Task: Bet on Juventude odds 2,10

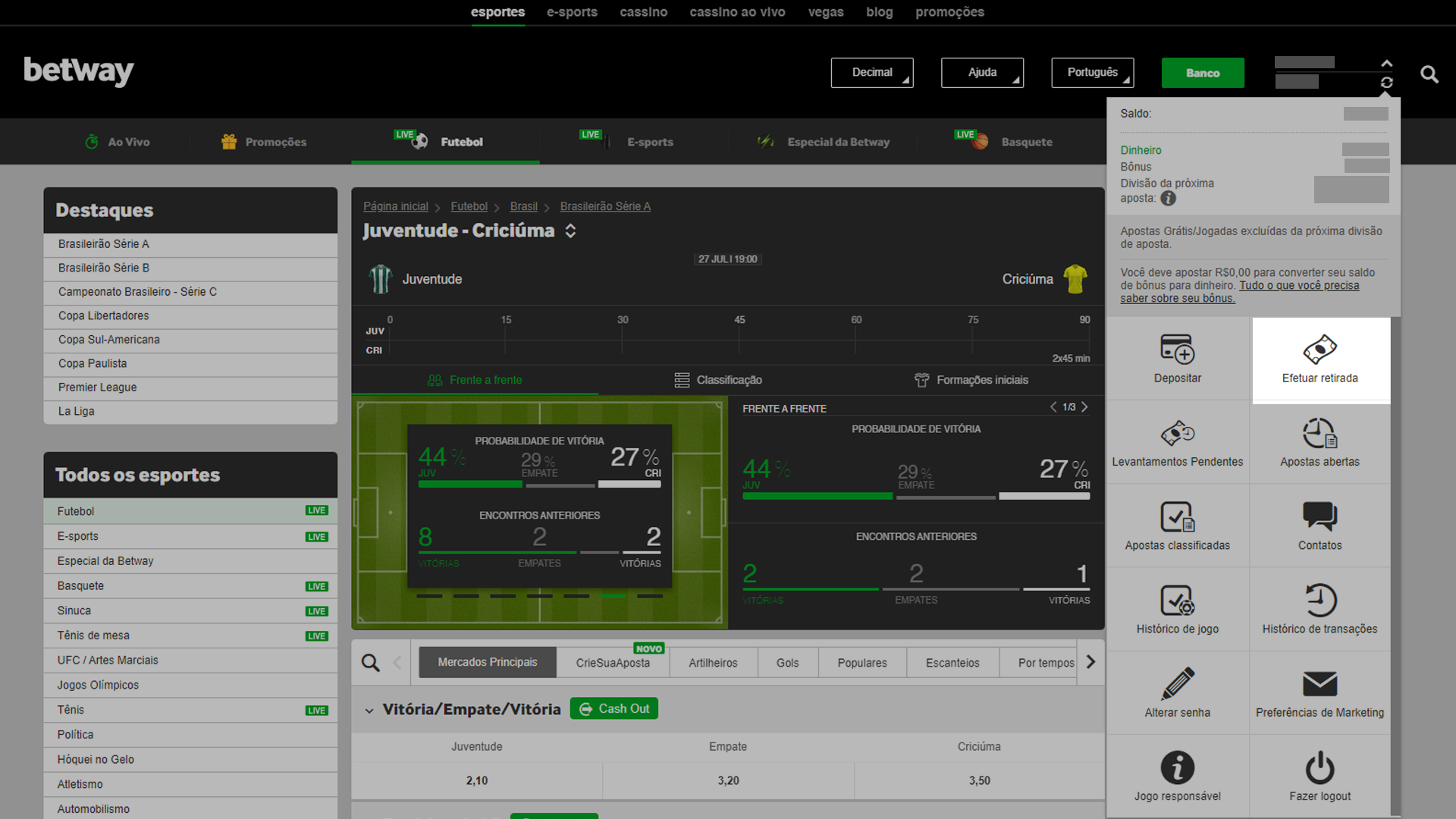Action: pyautogui.click(x=476, y=780)
